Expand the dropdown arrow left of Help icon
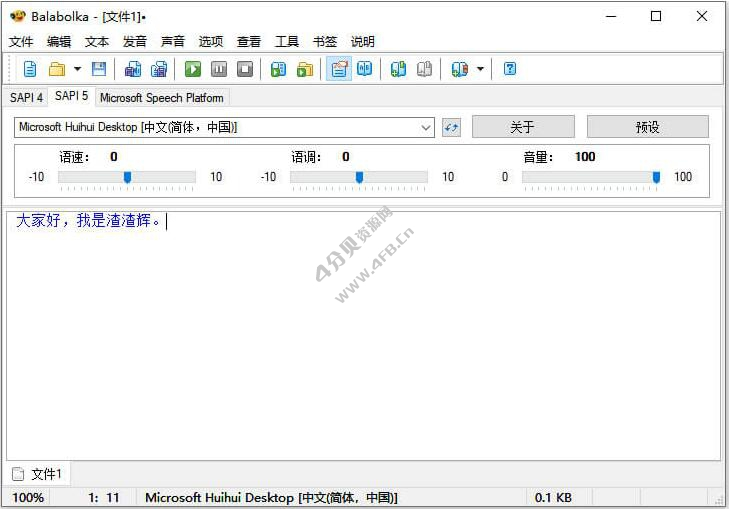The height and width of the screenshot is (509, 729). (480, 69)
